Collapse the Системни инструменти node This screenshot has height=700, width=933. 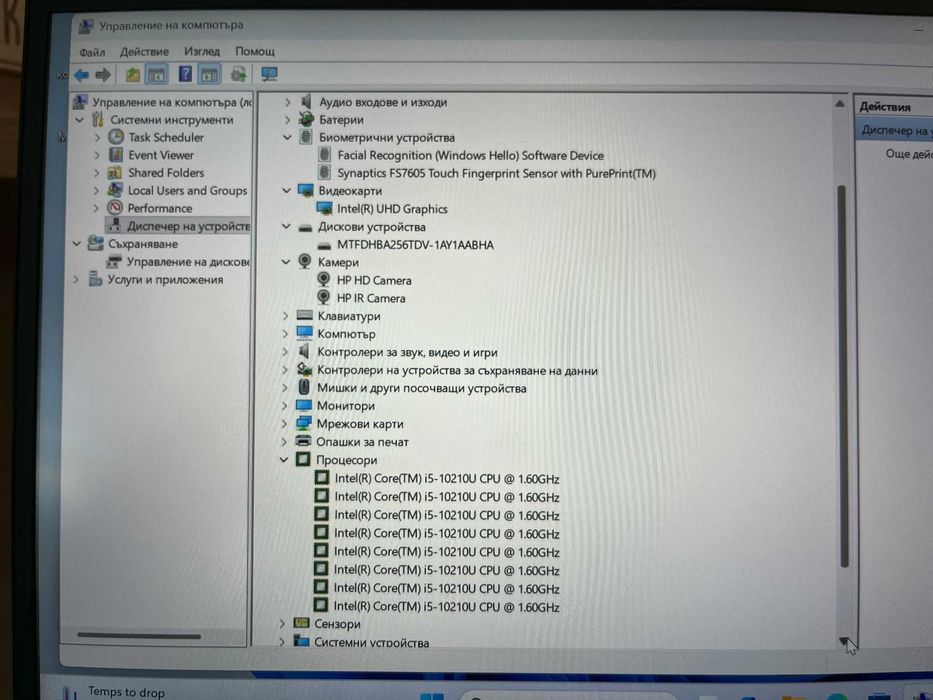click(79, 120)
